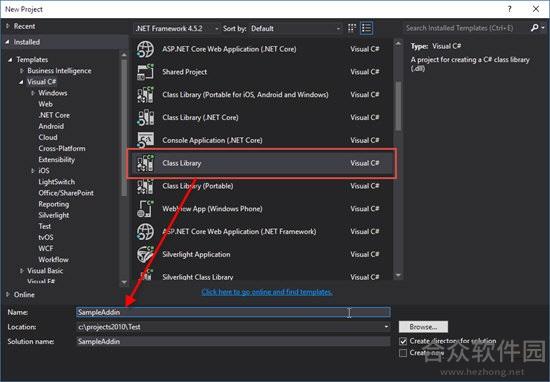
Task: Click the Class Library (Portable) icon
Action: click(145, 186)
